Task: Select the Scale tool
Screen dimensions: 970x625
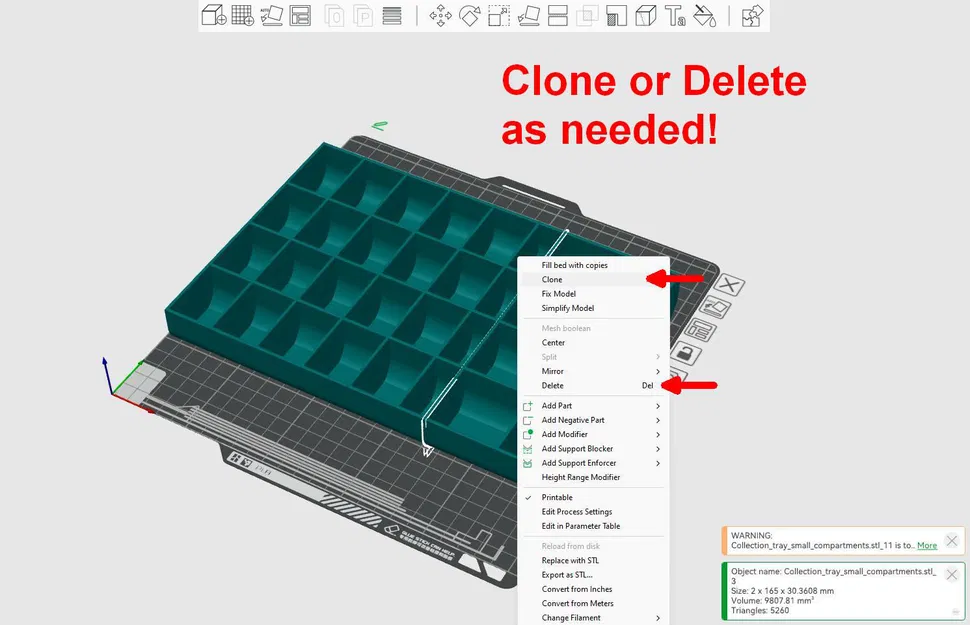Action: (499, 15)
